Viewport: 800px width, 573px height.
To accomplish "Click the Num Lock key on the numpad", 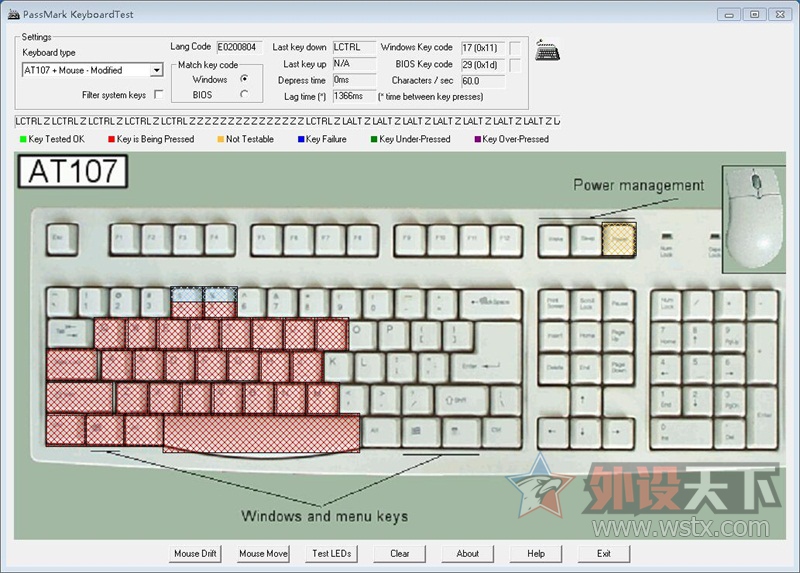I will click(x=667, y=304).
